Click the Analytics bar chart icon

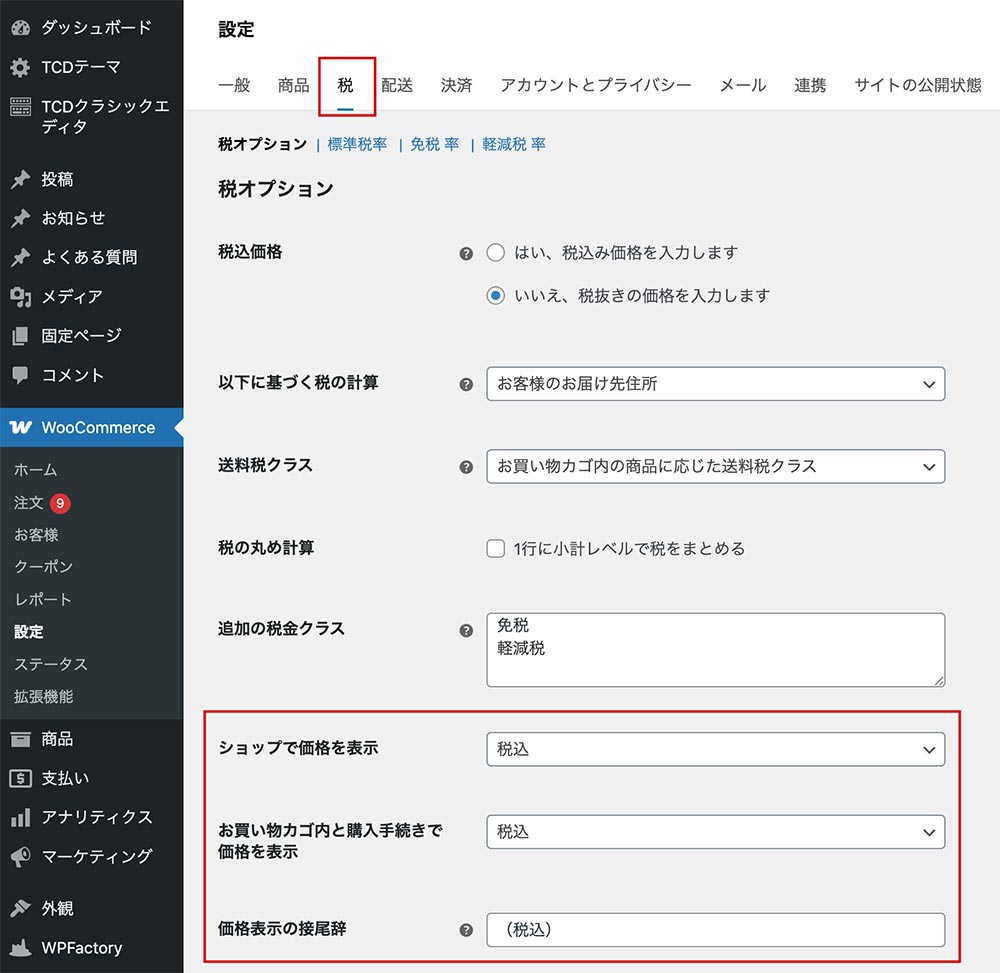pos(20,818)
